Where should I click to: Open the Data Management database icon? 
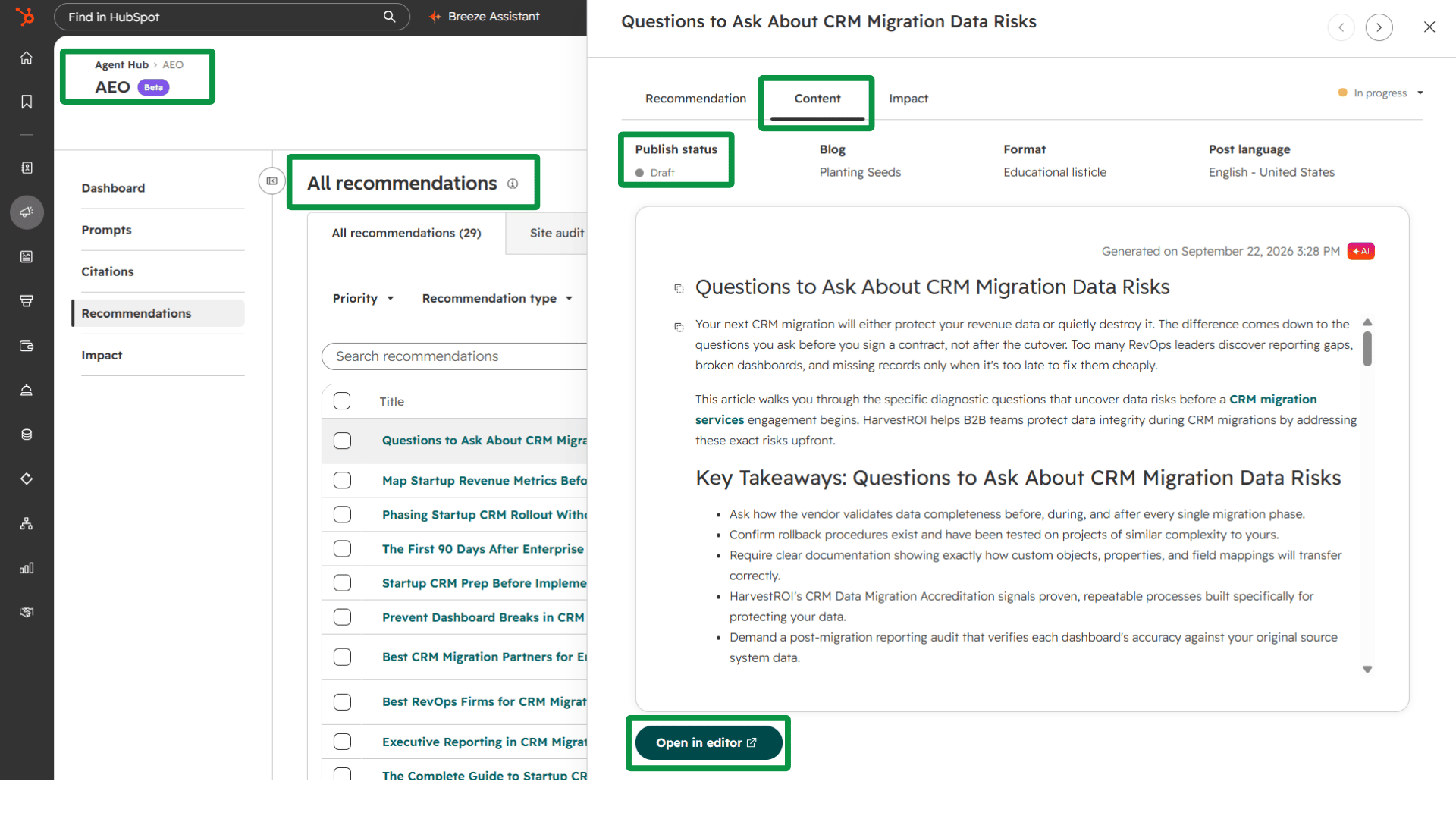(x=27, y=435)
